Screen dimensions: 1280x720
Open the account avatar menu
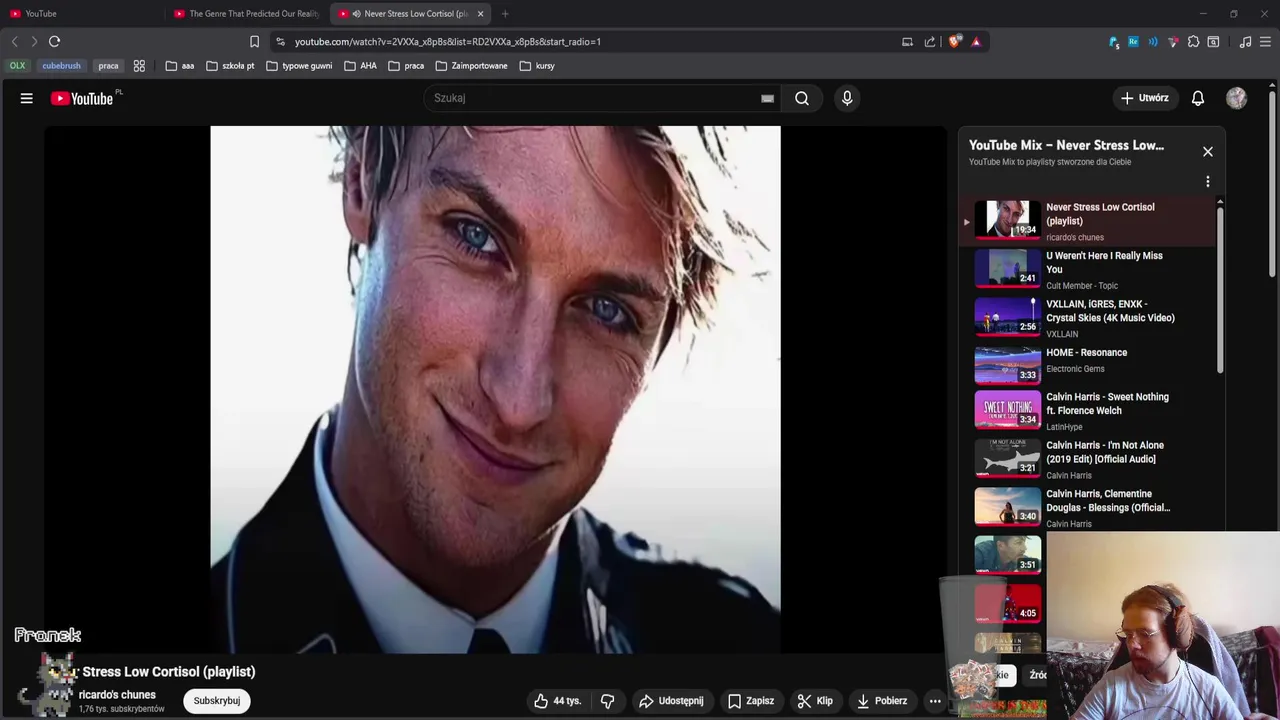[1237, 98]
